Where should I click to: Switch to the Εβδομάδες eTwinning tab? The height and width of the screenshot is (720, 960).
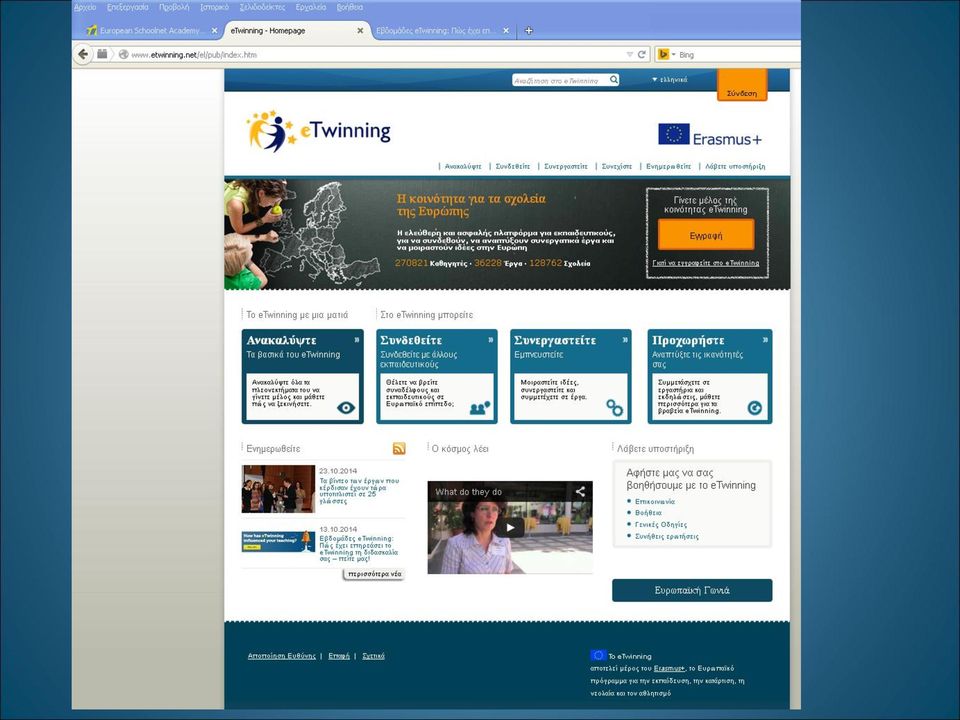[442, 31]
